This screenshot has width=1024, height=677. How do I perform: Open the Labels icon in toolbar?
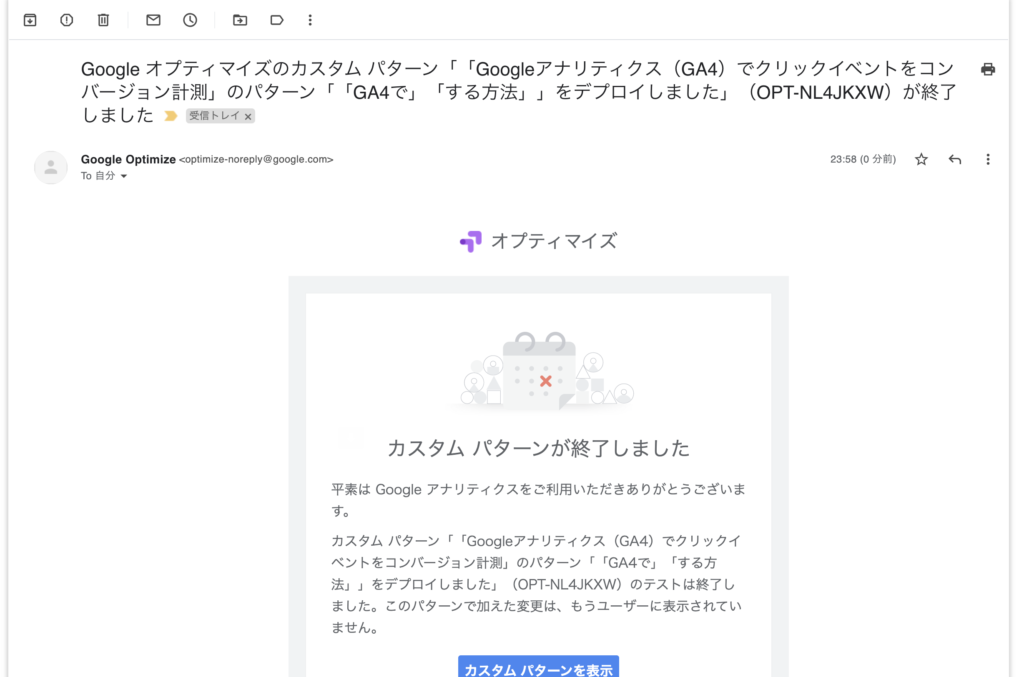click(x=277, y=20)
